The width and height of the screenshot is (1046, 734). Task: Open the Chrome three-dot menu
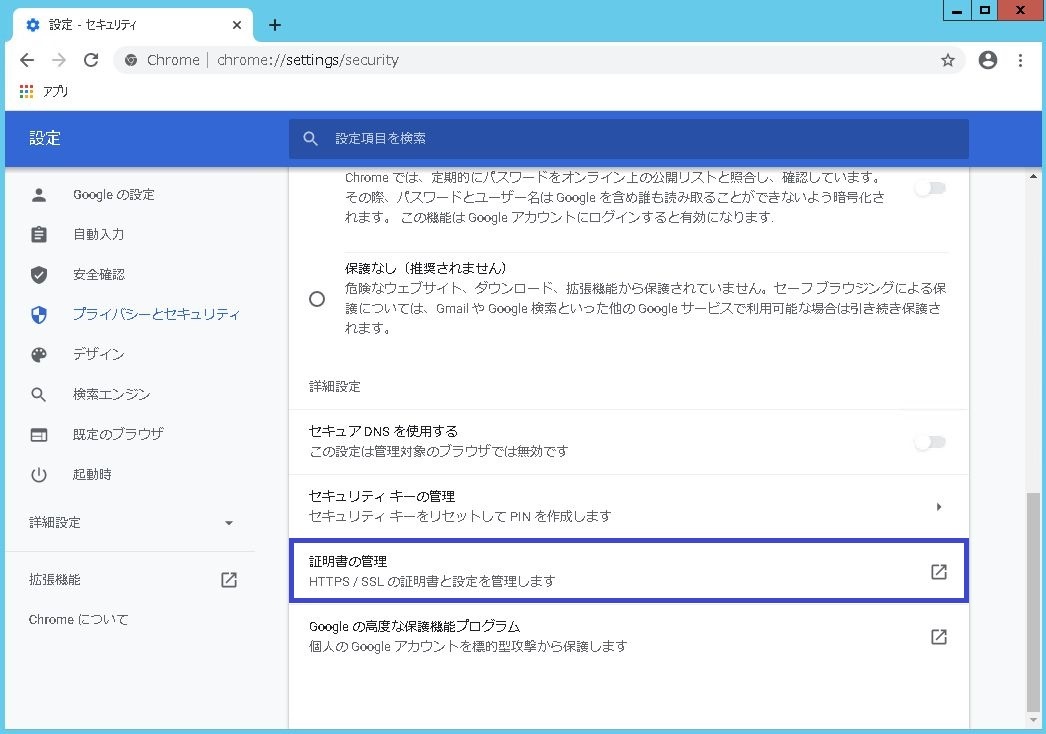pyautogui.click(x=1020, y=60)
